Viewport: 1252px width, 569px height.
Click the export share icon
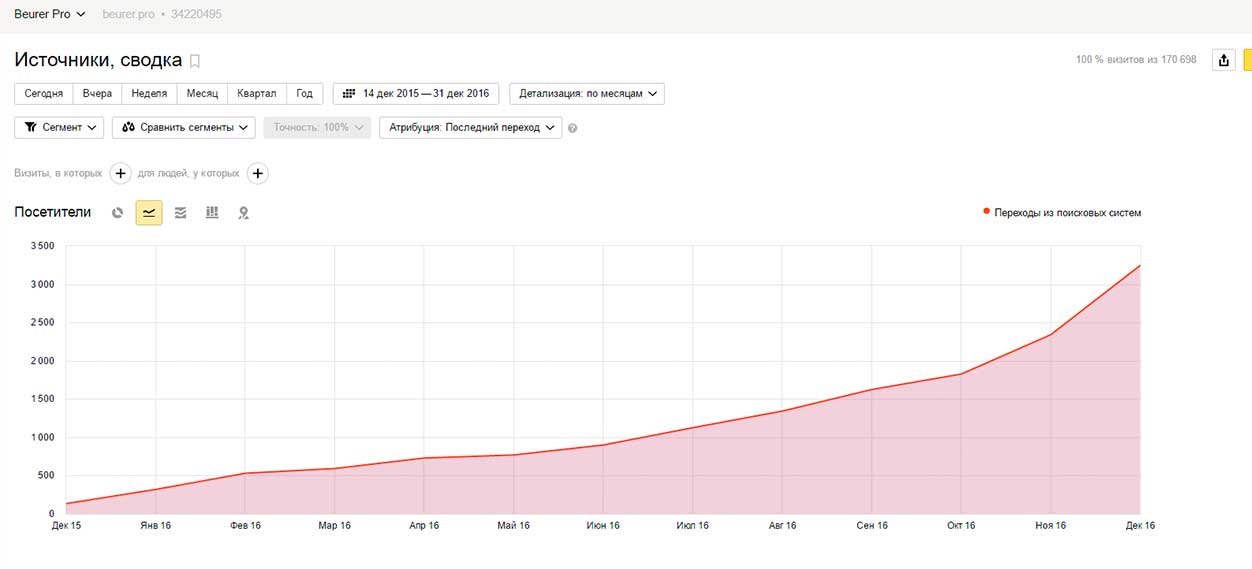pos(1224,60)
